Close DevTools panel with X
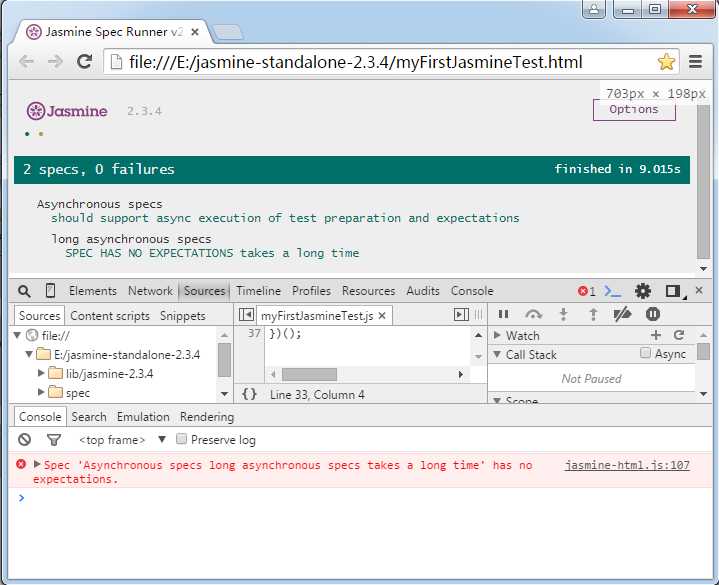719x585 pixels. (x=699, y=290)
